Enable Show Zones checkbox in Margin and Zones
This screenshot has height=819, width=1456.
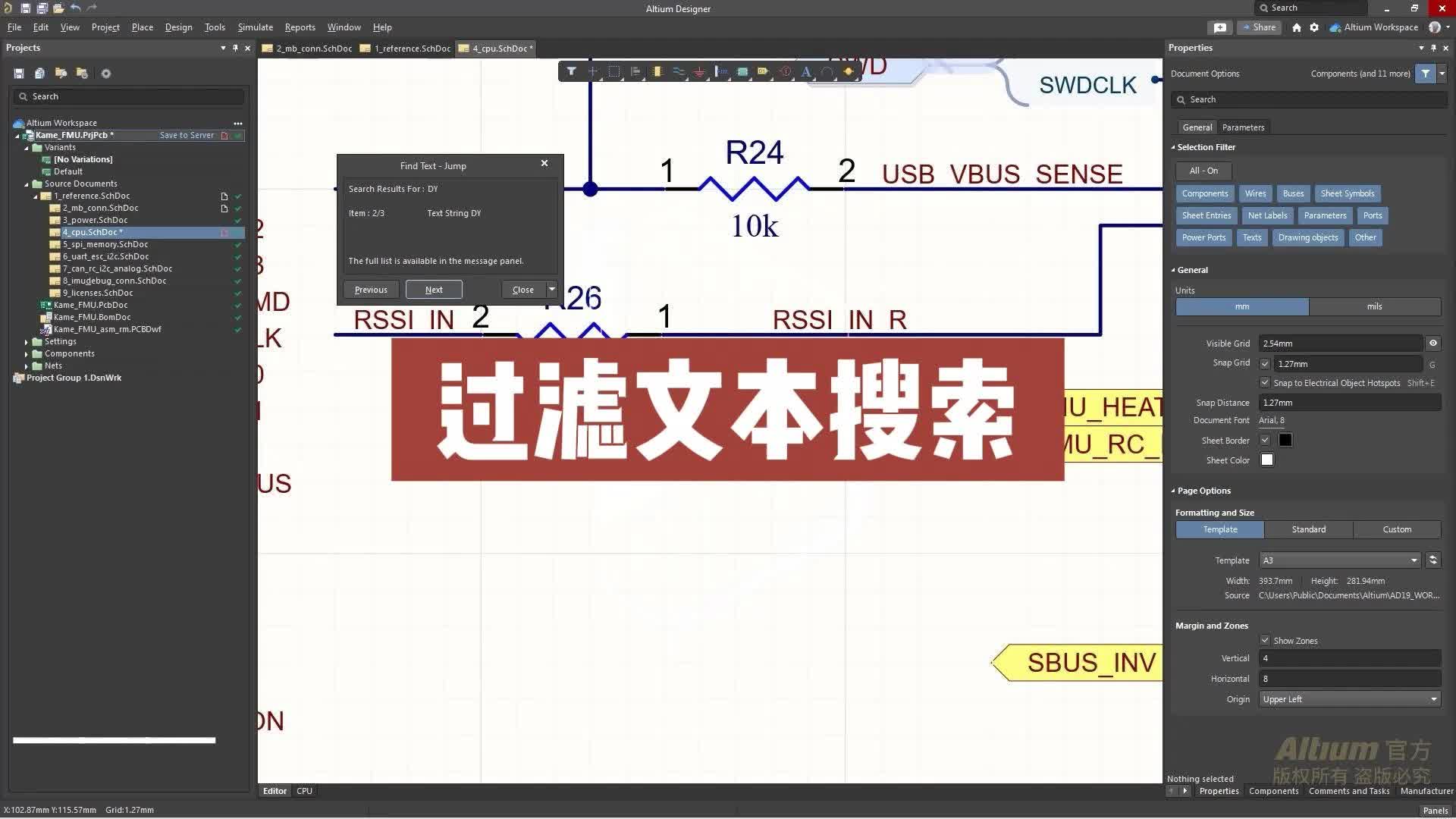1265,640
